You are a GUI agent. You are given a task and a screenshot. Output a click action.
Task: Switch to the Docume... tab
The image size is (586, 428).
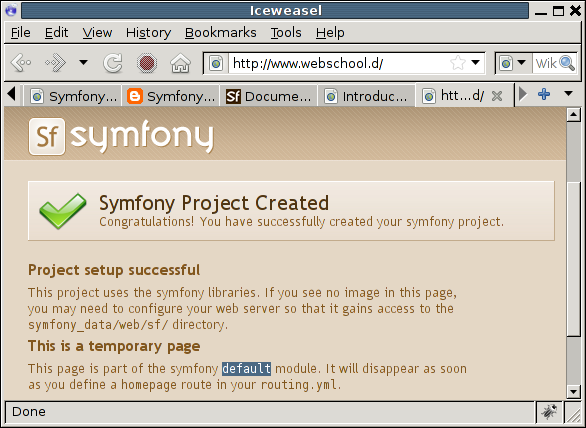coord(268,96)
